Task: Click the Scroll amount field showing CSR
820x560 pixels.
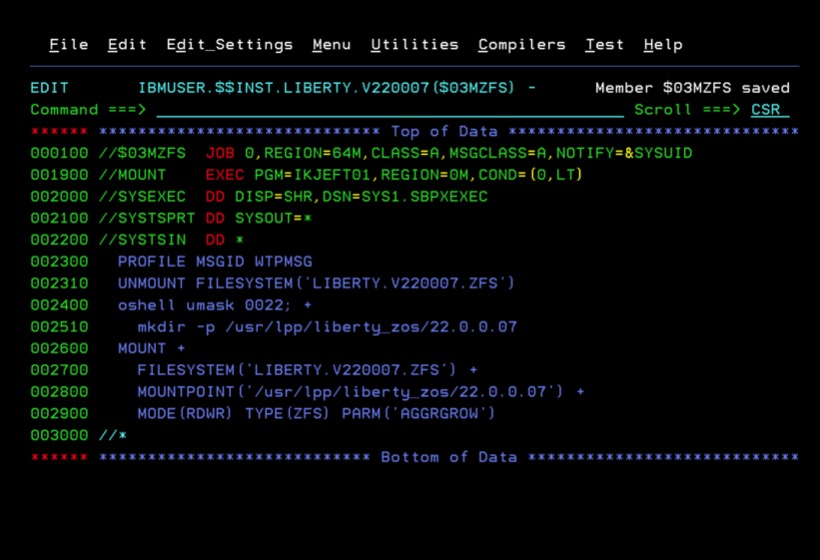Action: pos(770,110)
